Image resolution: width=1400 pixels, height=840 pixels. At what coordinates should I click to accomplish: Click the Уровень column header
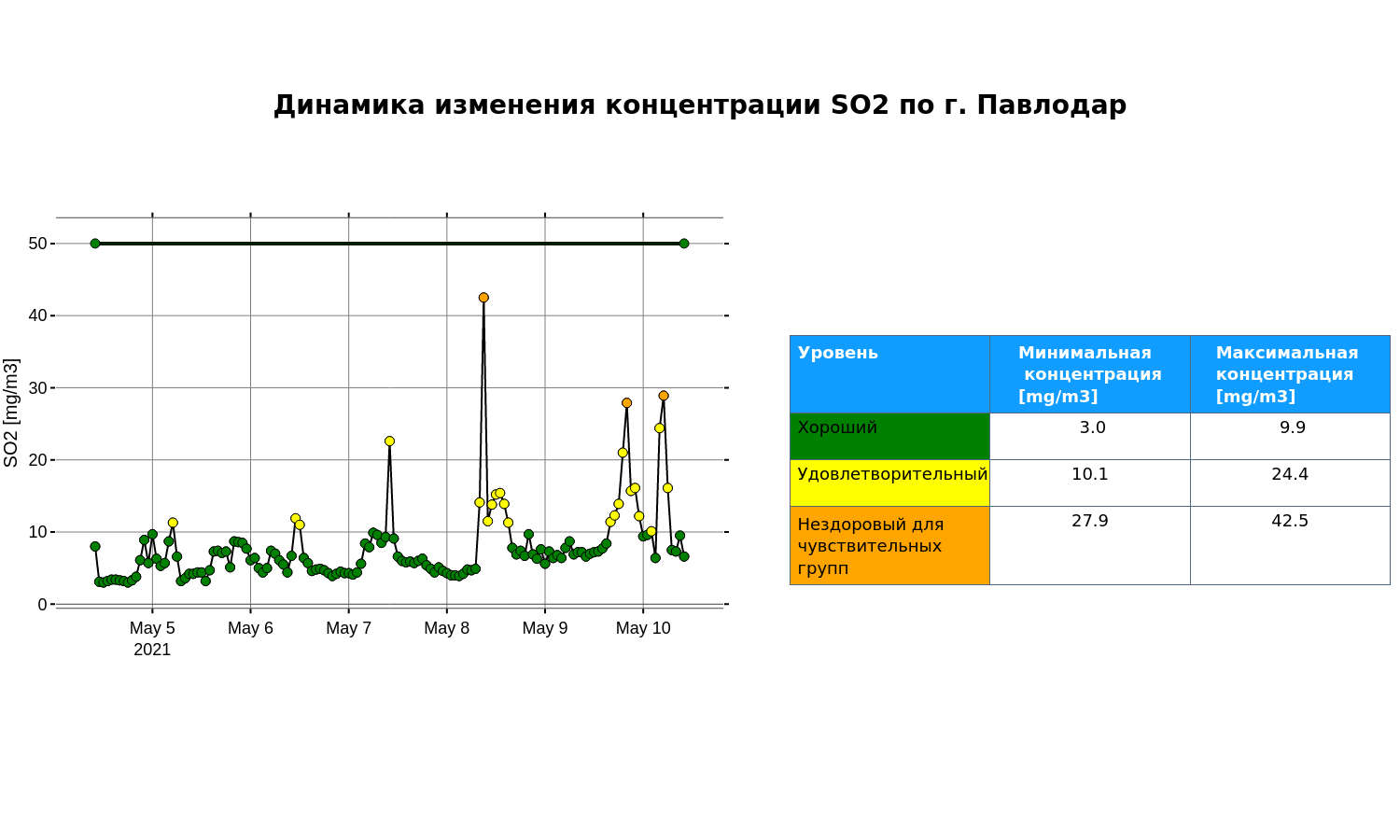889,374
